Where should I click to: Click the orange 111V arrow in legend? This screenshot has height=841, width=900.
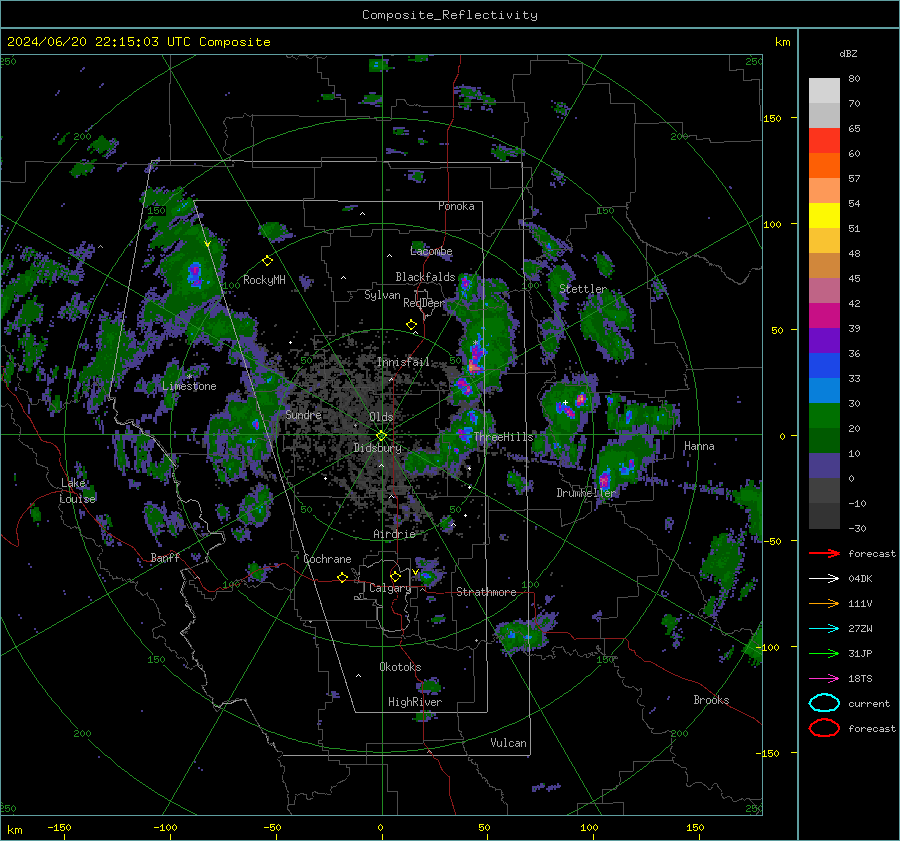(824, 603)
